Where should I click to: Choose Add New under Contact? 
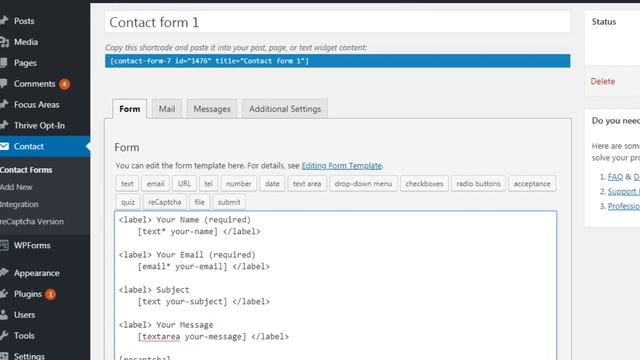(x=16, y=187)
